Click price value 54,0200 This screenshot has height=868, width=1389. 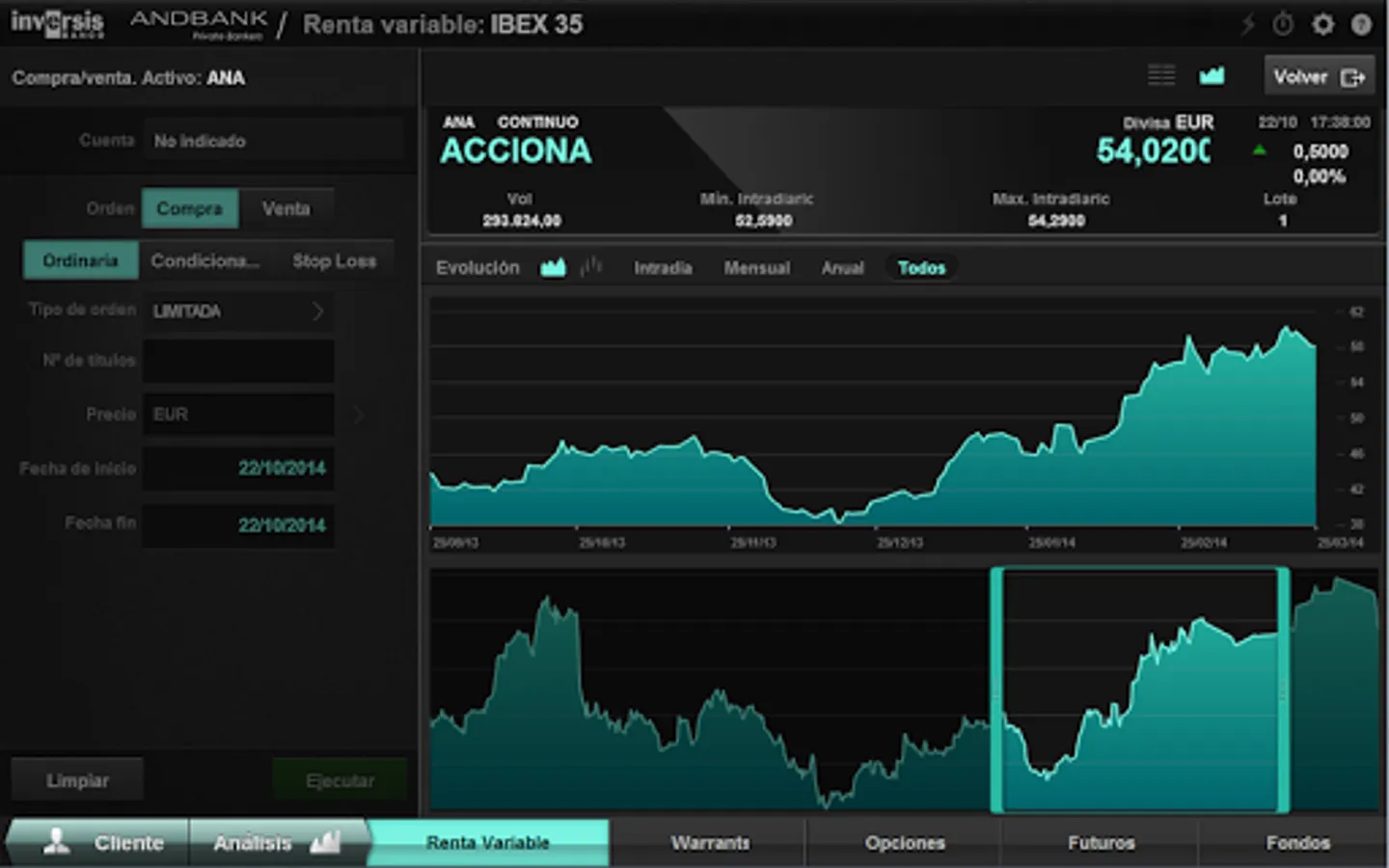tap(1154, 150)
